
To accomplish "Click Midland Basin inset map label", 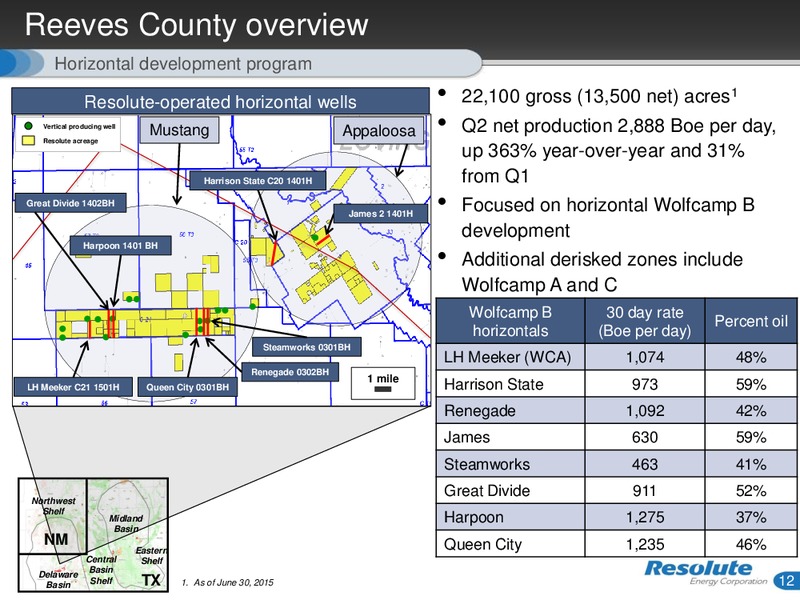I will 126,523.
